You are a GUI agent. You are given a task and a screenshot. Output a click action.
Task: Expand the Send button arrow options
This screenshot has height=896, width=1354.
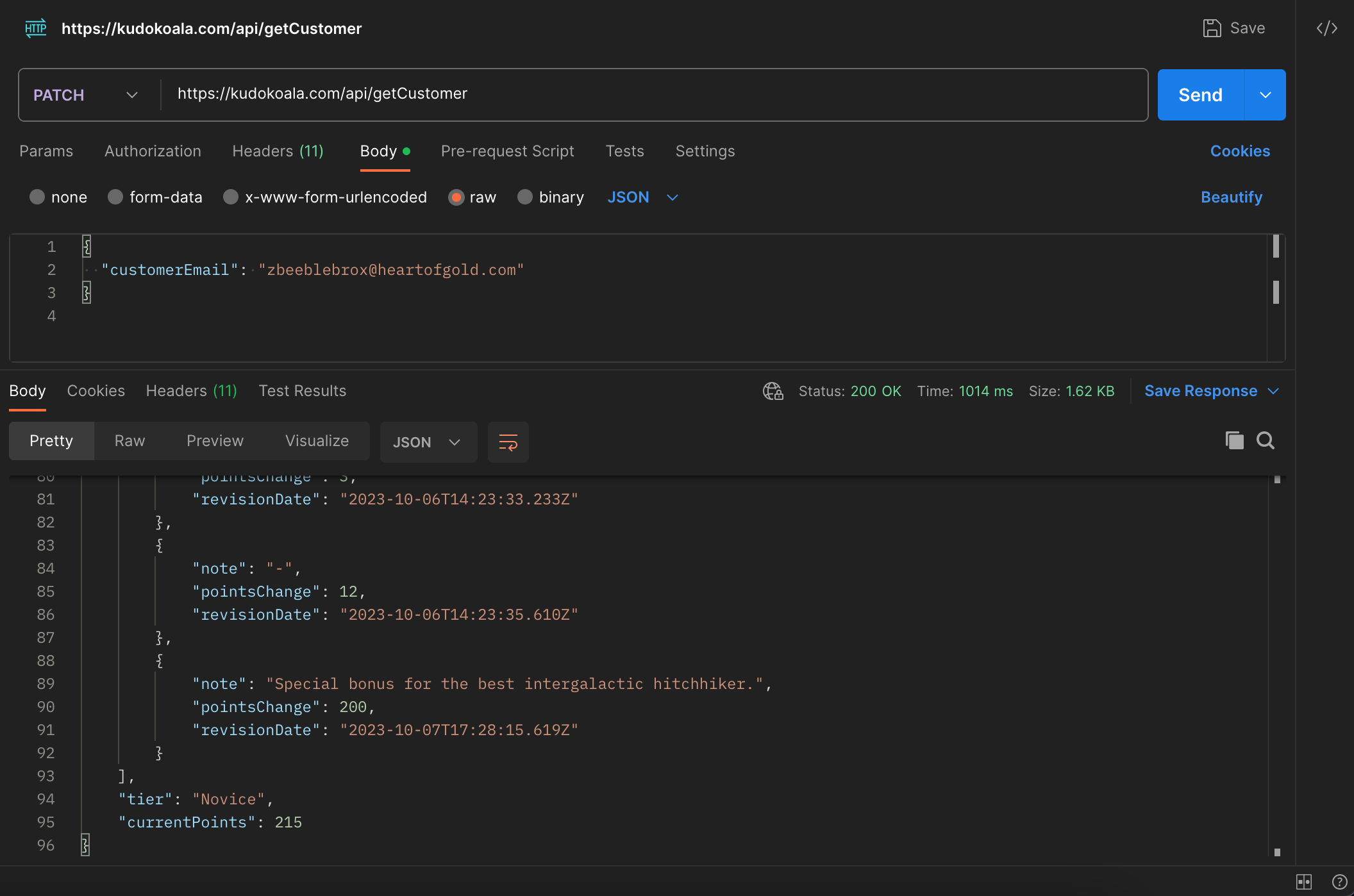[1265, 95]
